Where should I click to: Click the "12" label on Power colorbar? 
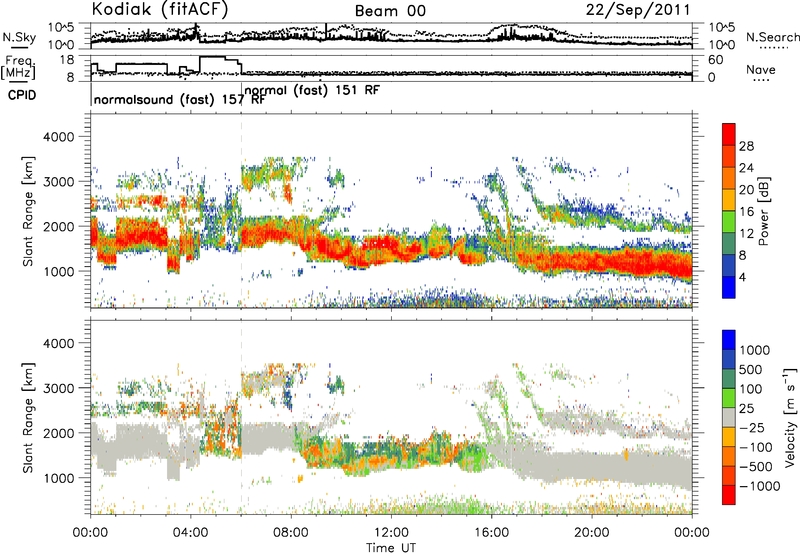click(x=746, y=234)
